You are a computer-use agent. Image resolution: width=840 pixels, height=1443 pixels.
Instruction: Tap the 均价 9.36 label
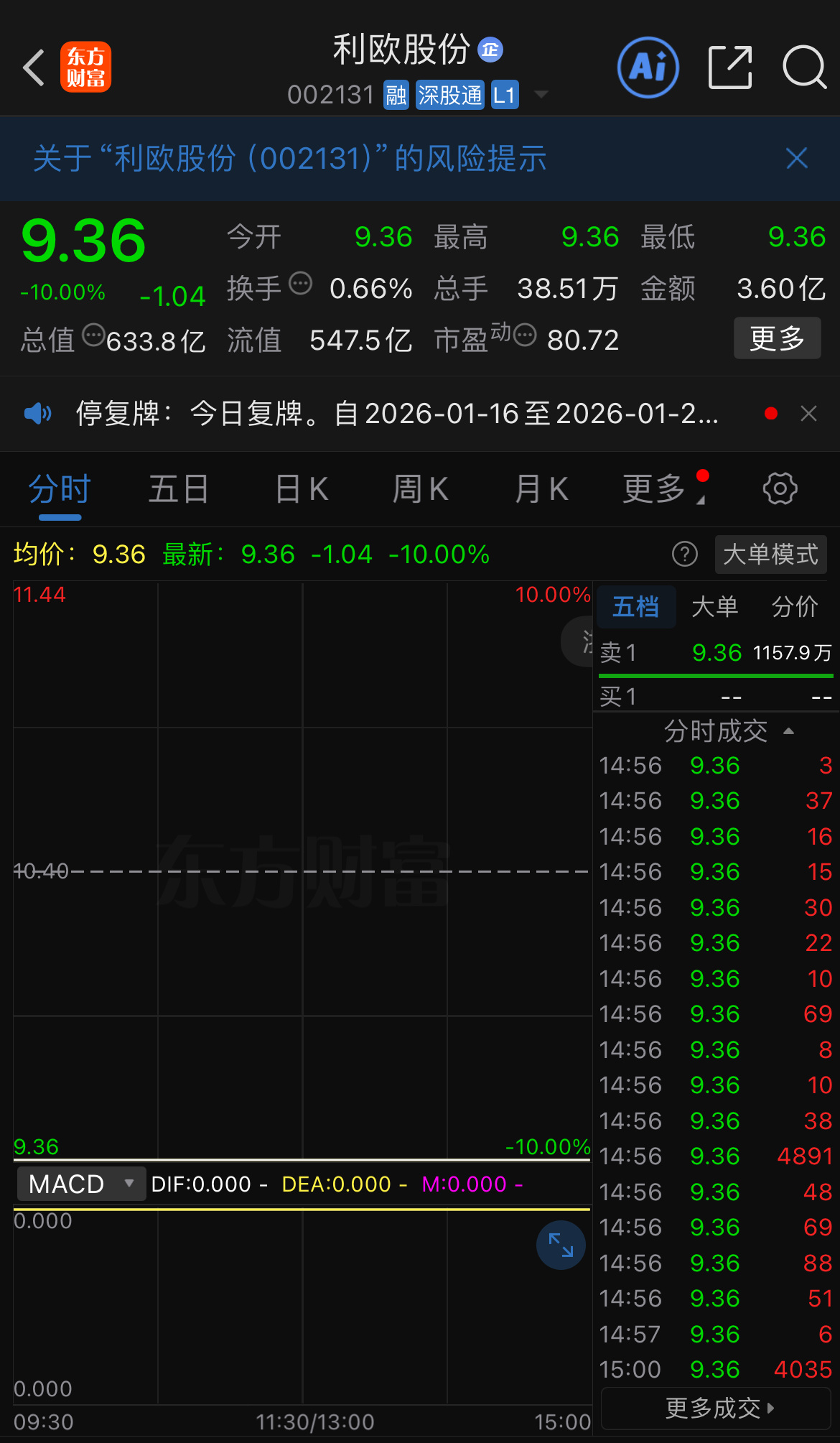click(80, 555)
